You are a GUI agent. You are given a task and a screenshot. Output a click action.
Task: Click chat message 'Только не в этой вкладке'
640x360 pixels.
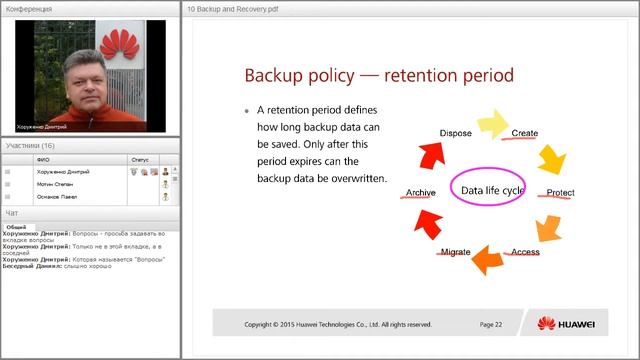pyautogui.click(x=82, y=250)
